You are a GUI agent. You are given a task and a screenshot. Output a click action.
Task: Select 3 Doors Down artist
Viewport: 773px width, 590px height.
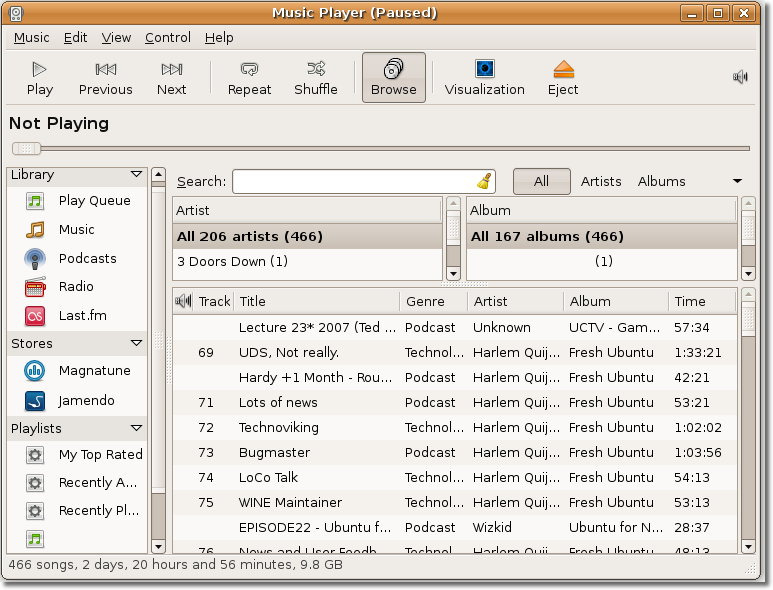(308, 261)
